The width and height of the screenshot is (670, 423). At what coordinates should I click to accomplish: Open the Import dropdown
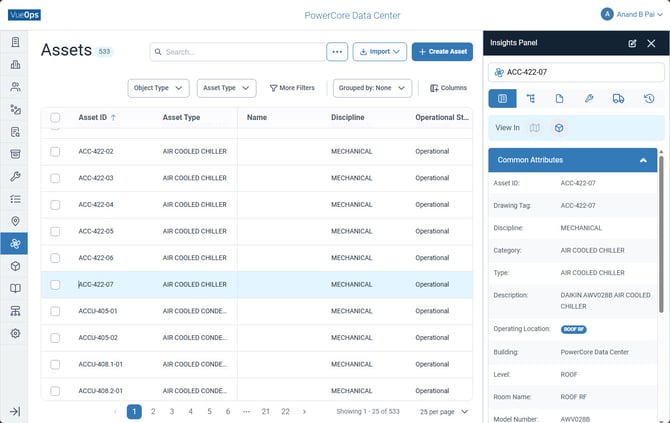[x=380, y=52]
